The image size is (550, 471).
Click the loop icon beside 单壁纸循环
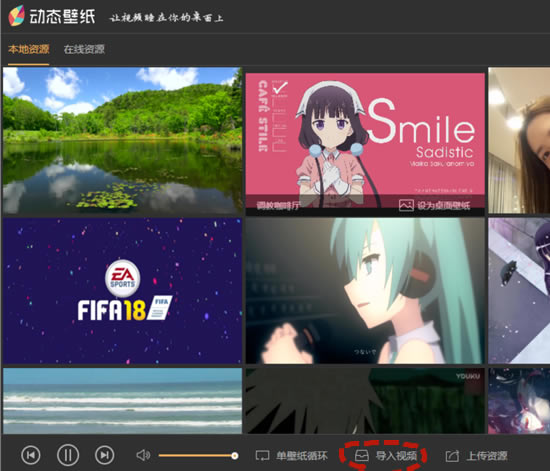262,456
